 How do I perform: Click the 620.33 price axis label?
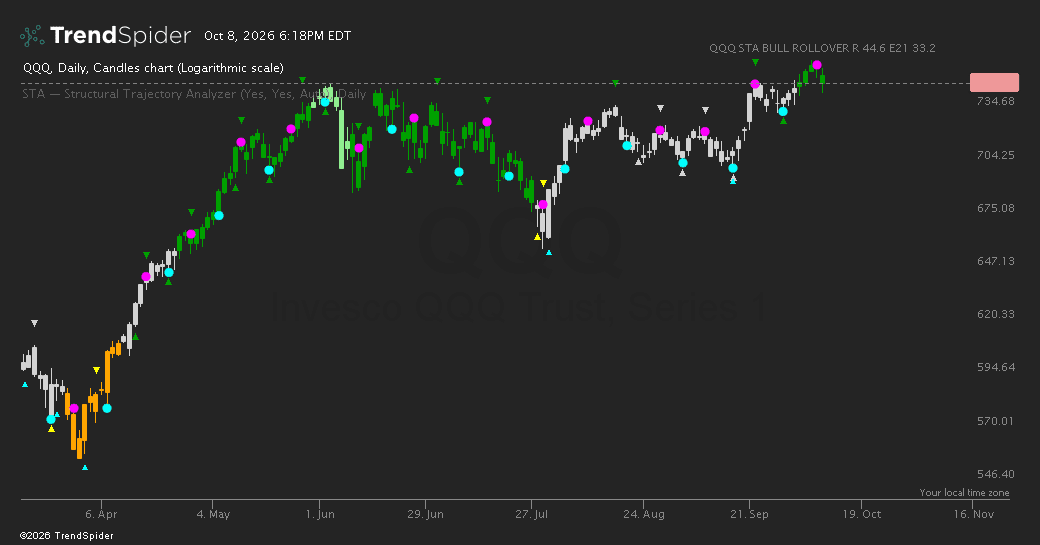coord(996,314)
